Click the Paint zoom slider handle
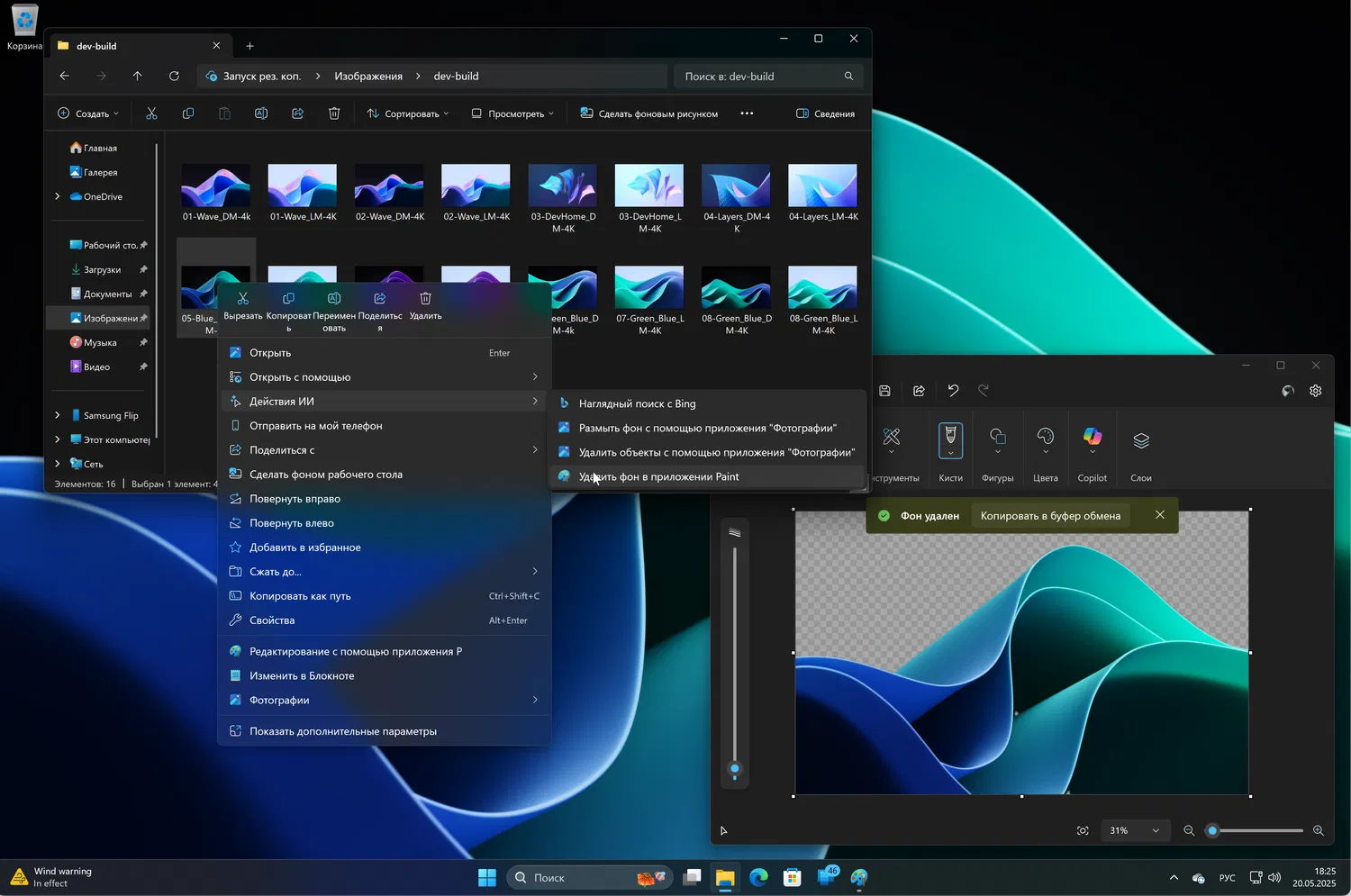The width and height of the screenshot is (1351, 896). 1212,830
